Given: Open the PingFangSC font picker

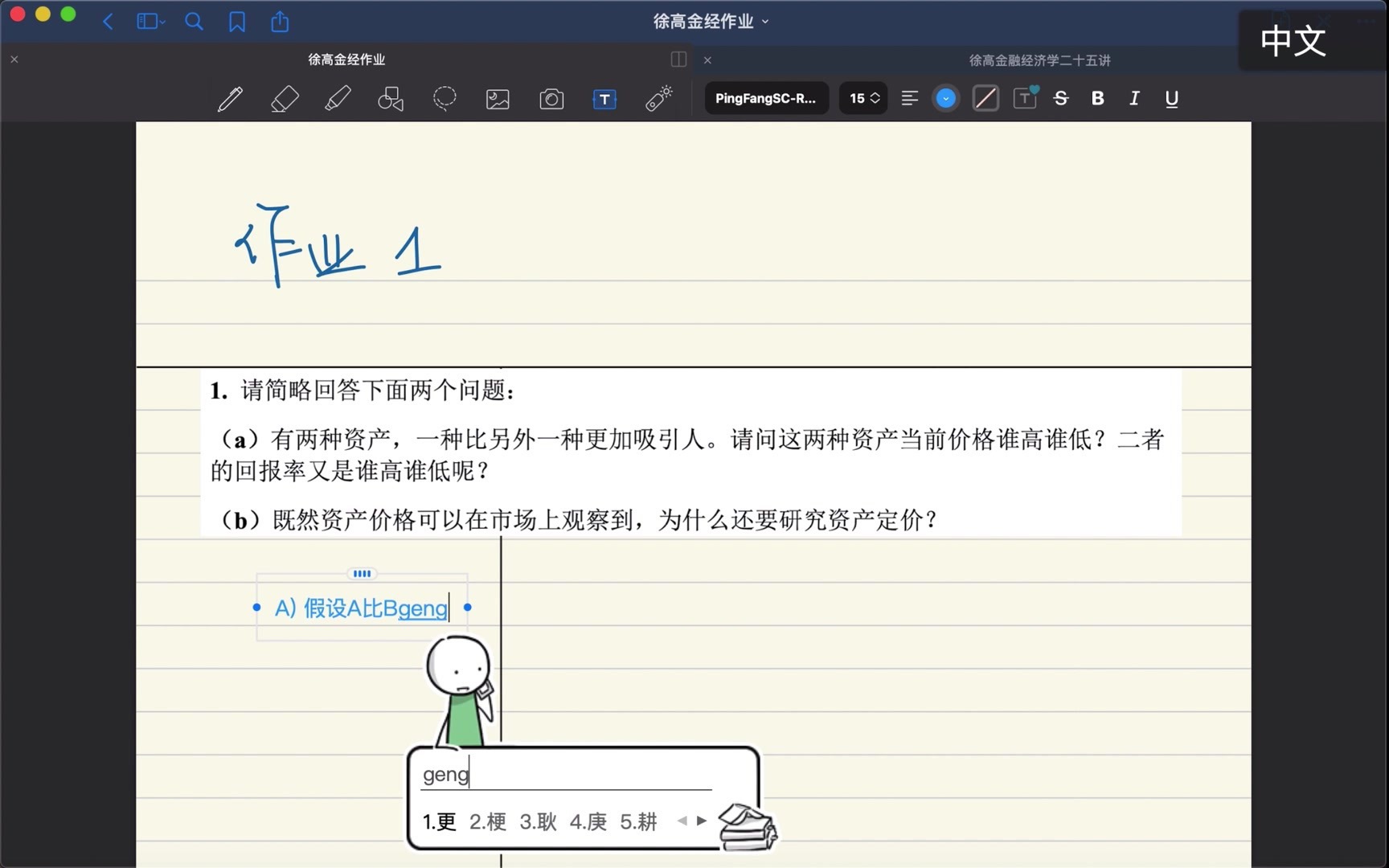Looking at the screenshot, I should point(766,98).
